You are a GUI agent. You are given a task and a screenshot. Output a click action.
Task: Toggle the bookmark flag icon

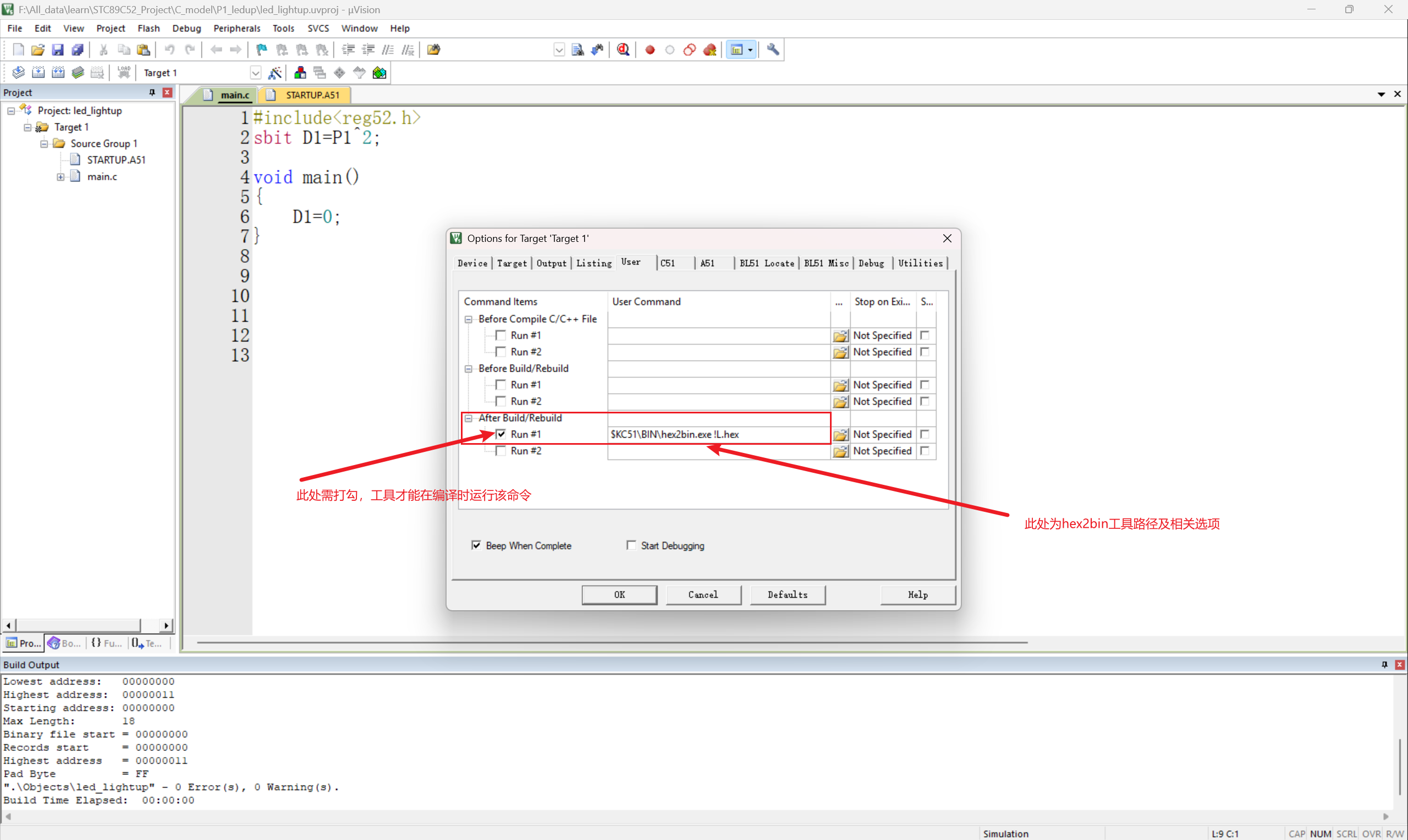pos(261,50)
